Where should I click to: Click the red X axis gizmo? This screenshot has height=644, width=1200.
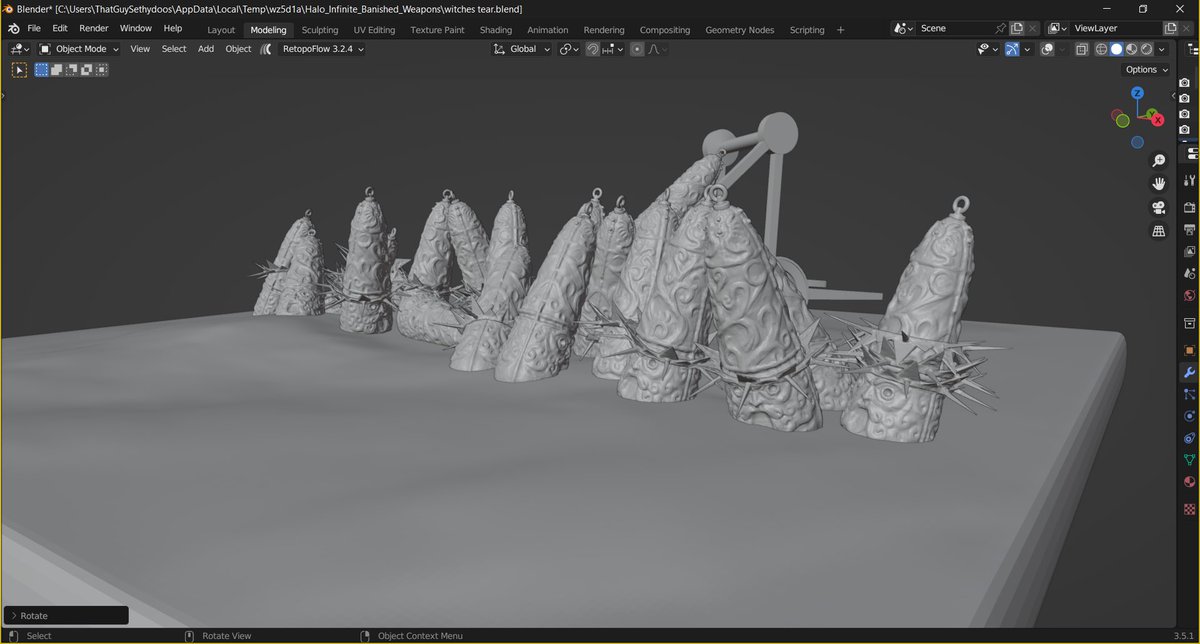[x=1158, y=119]
